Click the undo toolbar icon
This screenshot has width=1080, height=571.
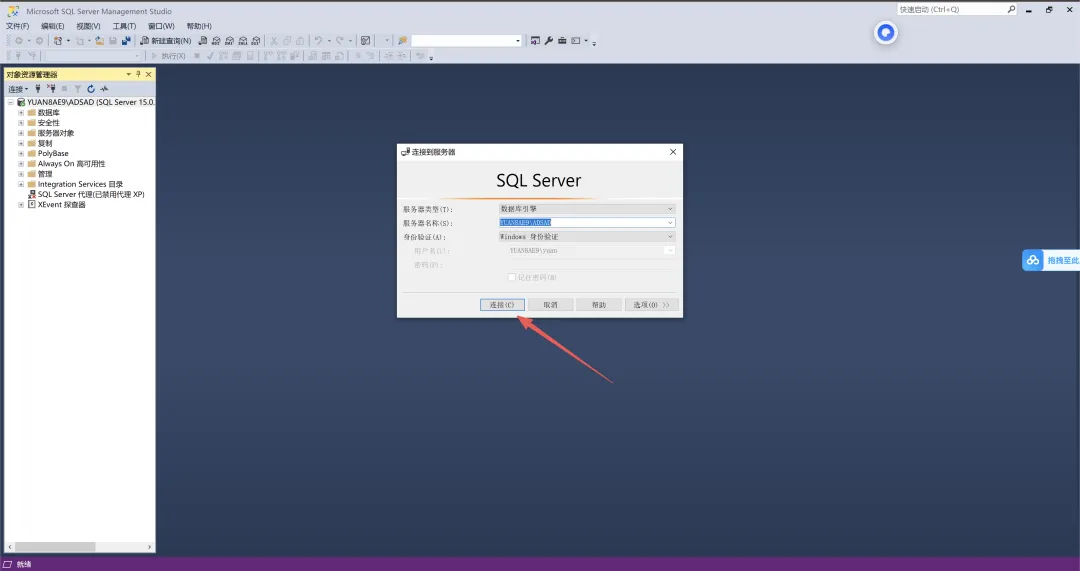click(x=318, y=41)
